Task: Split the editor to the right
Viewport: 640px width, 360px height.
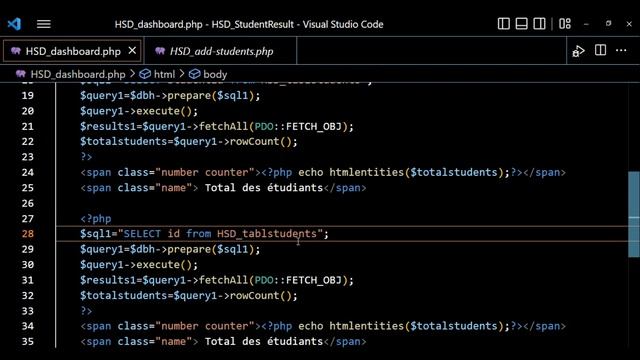Action: 600,50
